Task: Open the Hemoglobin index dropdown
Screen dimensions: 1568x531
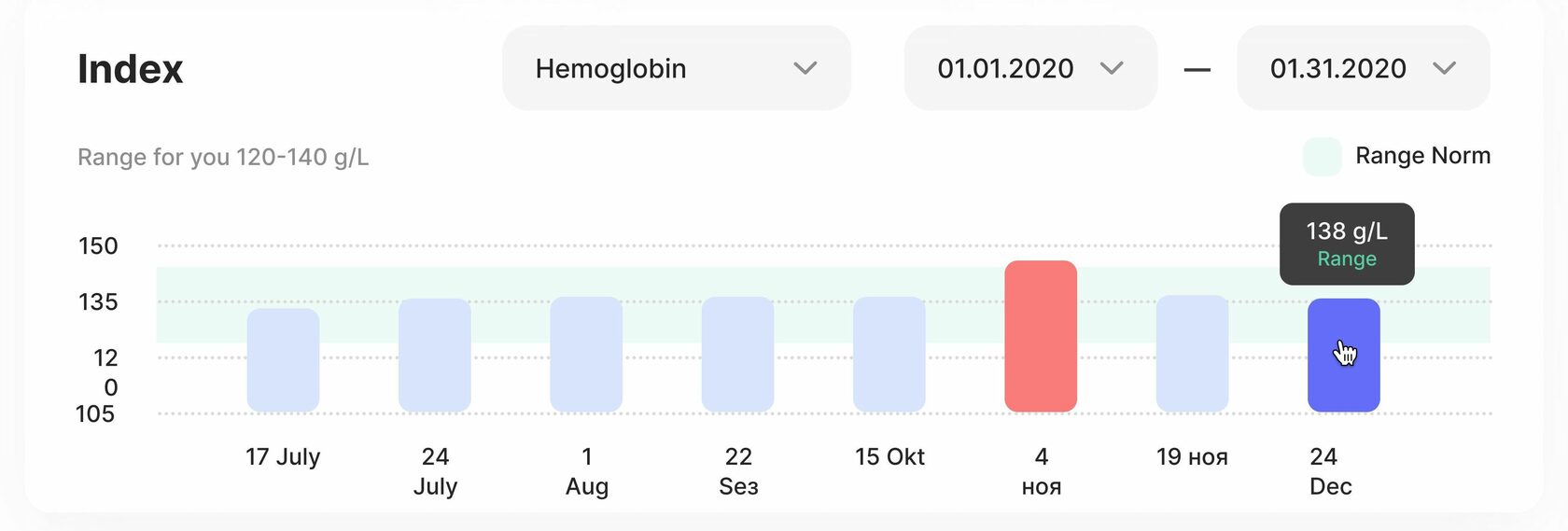Action: [676, 68]
